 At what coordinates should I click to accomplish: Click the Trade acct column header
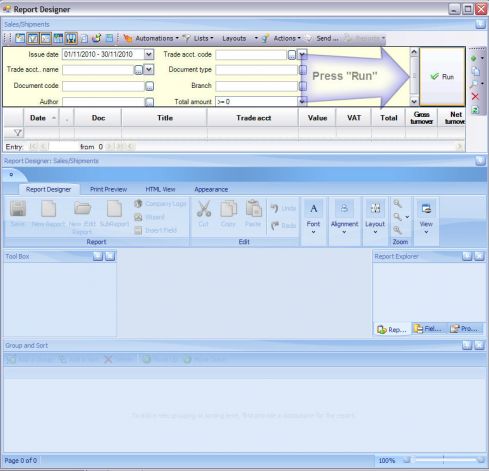pos(253,118)
